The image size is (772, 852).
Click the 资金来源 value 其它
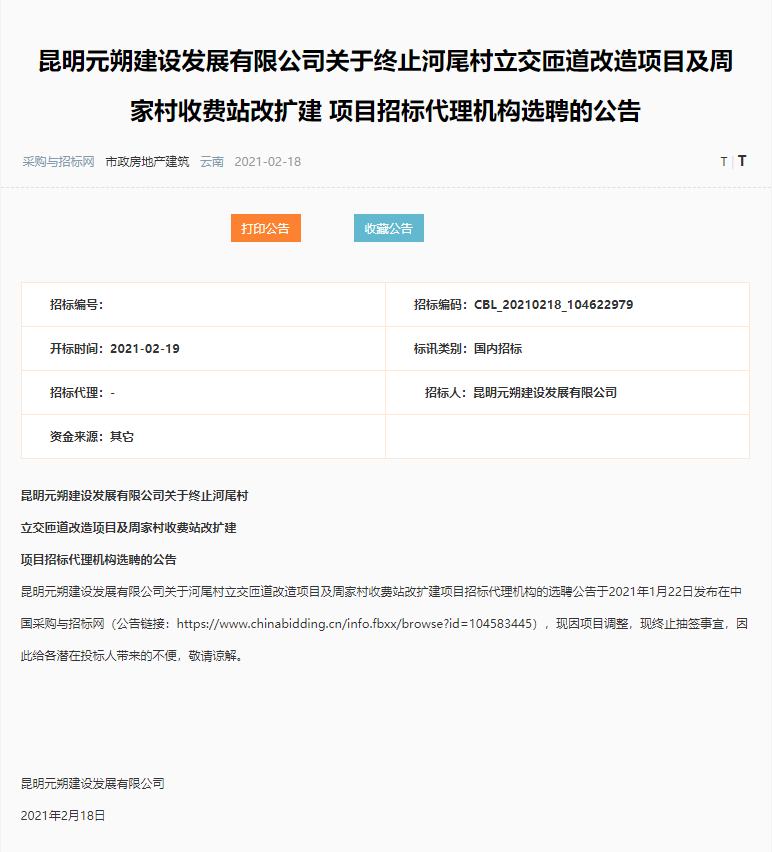[x=122, y=437]
